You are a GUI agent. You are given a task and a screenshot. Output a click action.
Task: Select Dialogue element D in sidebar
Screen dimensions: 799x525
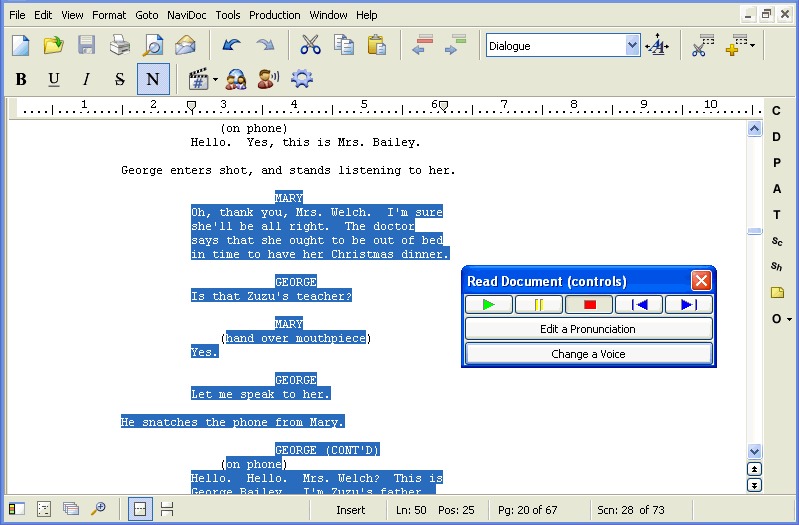coord(776,137)
